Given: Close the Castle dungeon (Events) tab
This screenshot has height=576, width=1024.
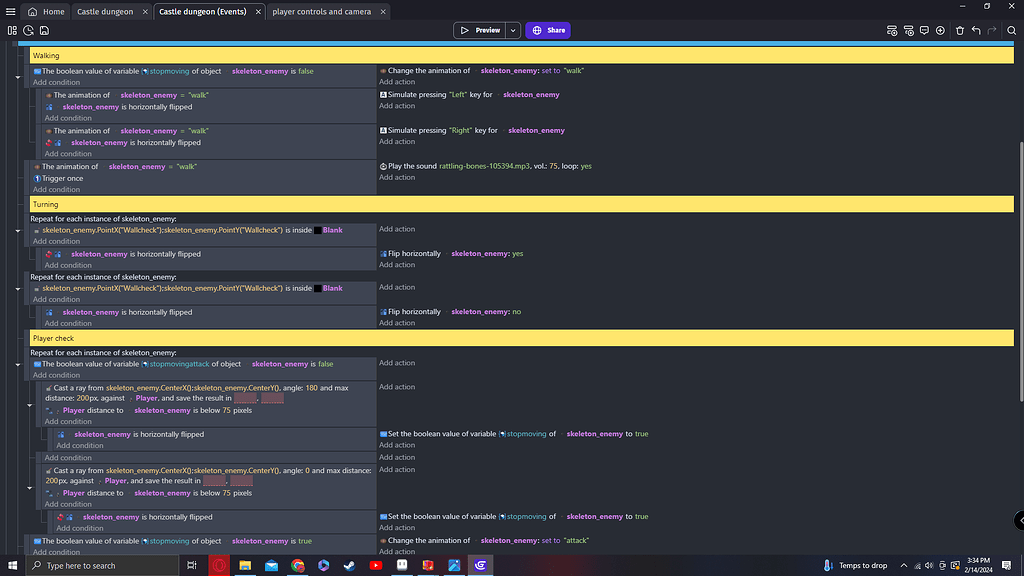Looking at the screenshot, I should 258,12.
